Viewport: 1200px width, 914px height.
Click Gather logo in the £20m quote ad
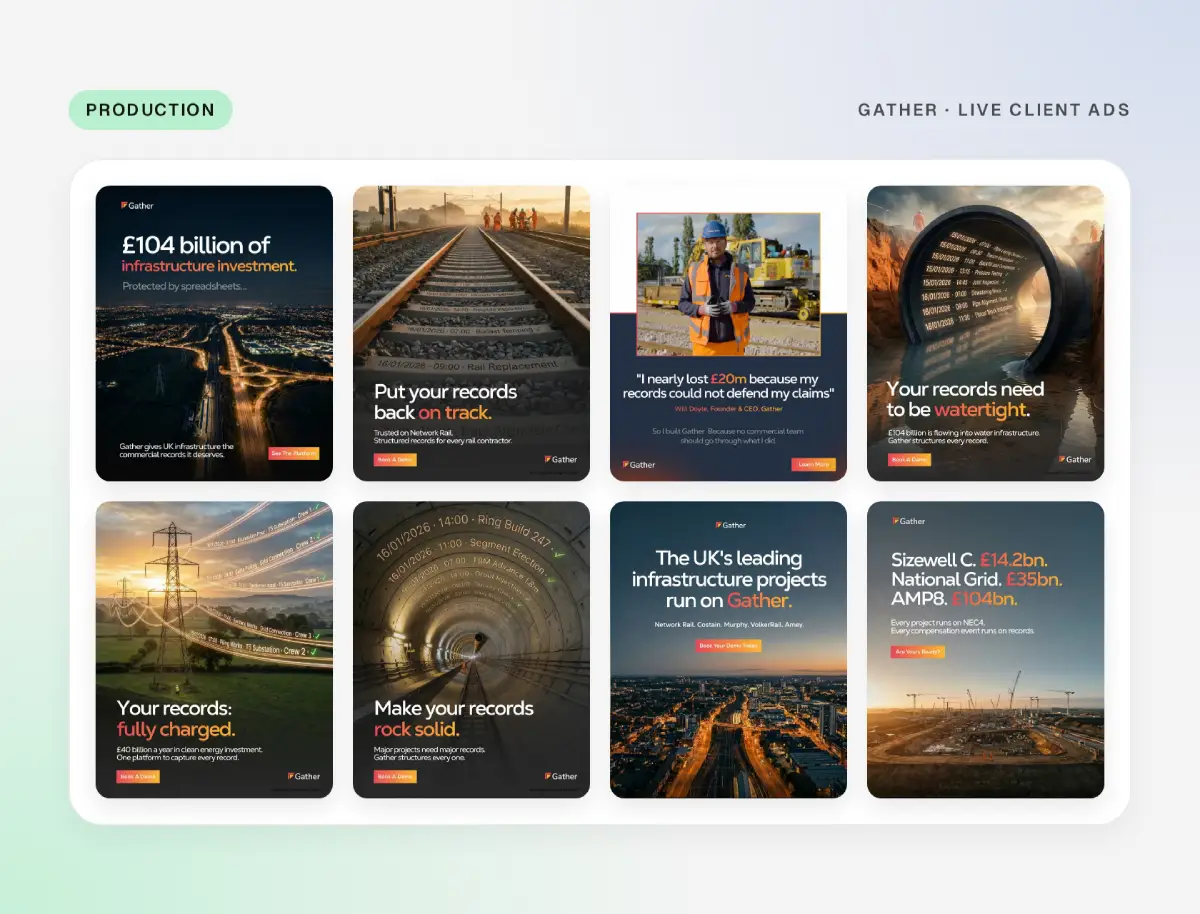(x=639, y=464)
